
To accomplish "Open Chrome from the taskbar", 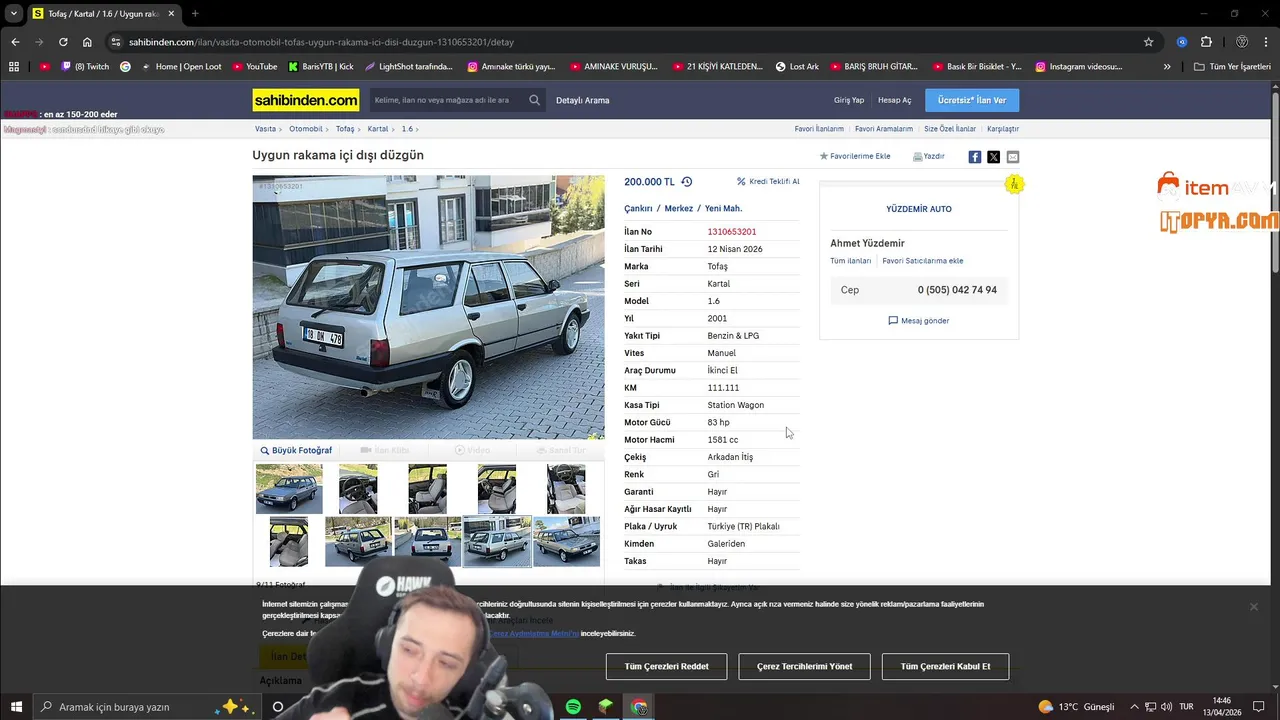I will (x=639, y=707).
